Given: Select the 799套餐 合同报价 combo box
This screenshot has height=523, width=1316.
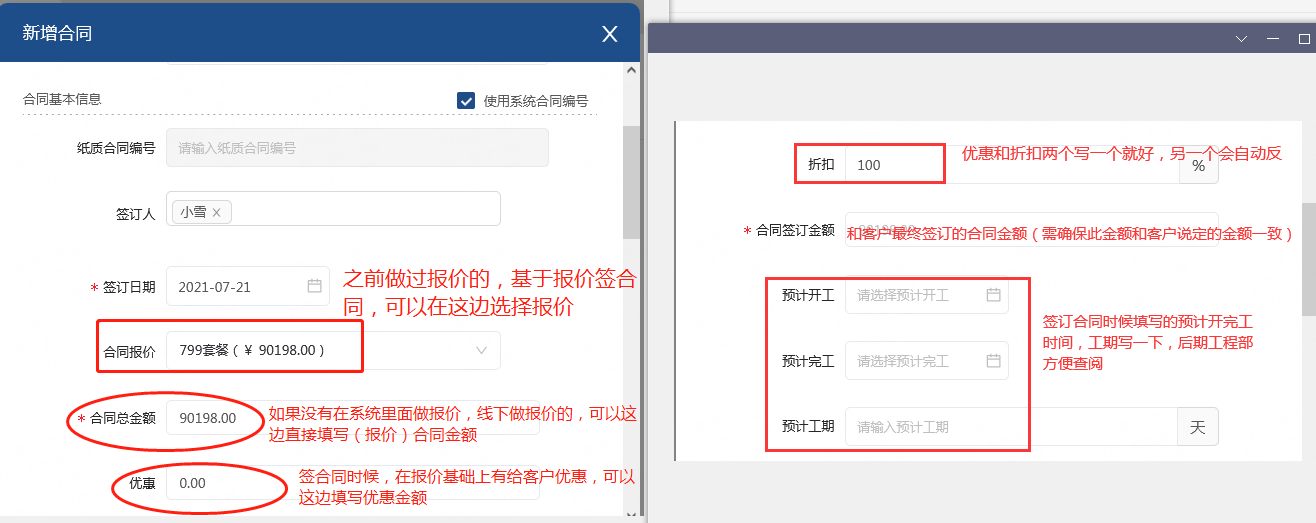Looking at the screenshot, I should [x=330, y=351].
